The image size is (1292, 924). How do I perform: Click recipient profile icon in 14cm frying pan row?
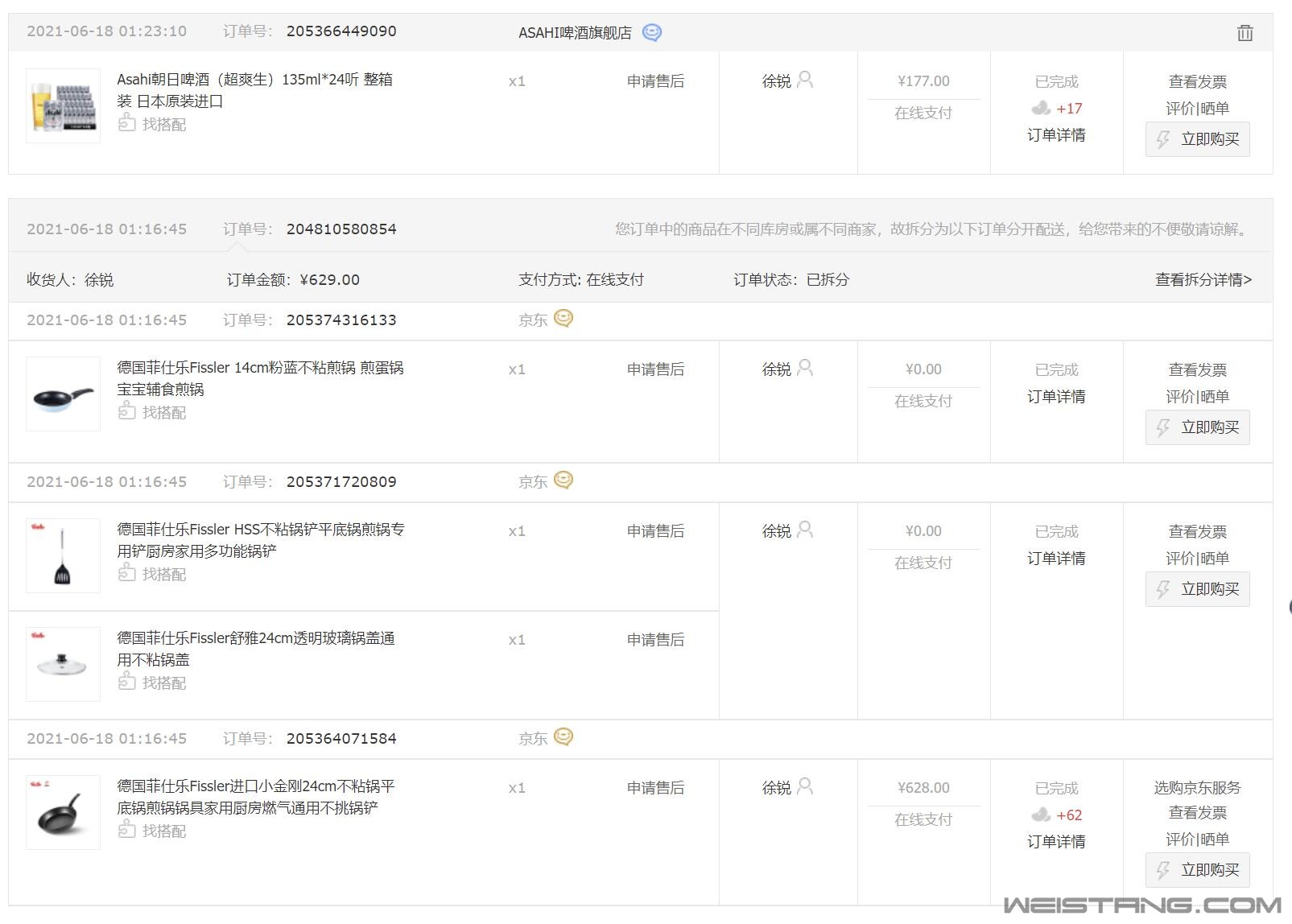805,368
